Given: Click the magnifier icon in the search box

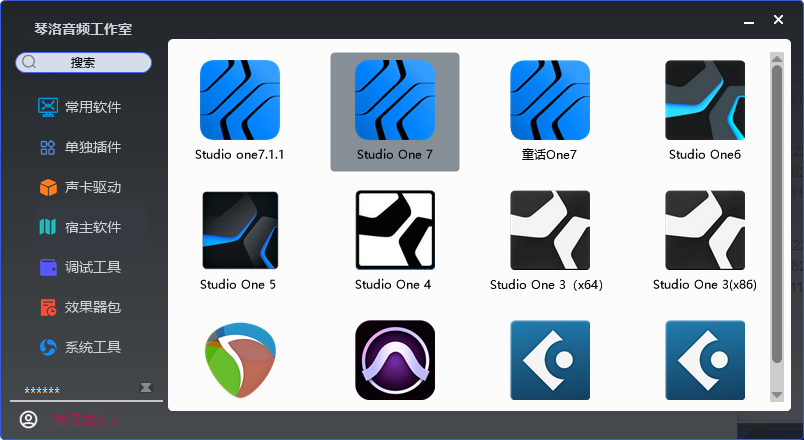Looking at the screenshot, I should click(x=29, y=62).
